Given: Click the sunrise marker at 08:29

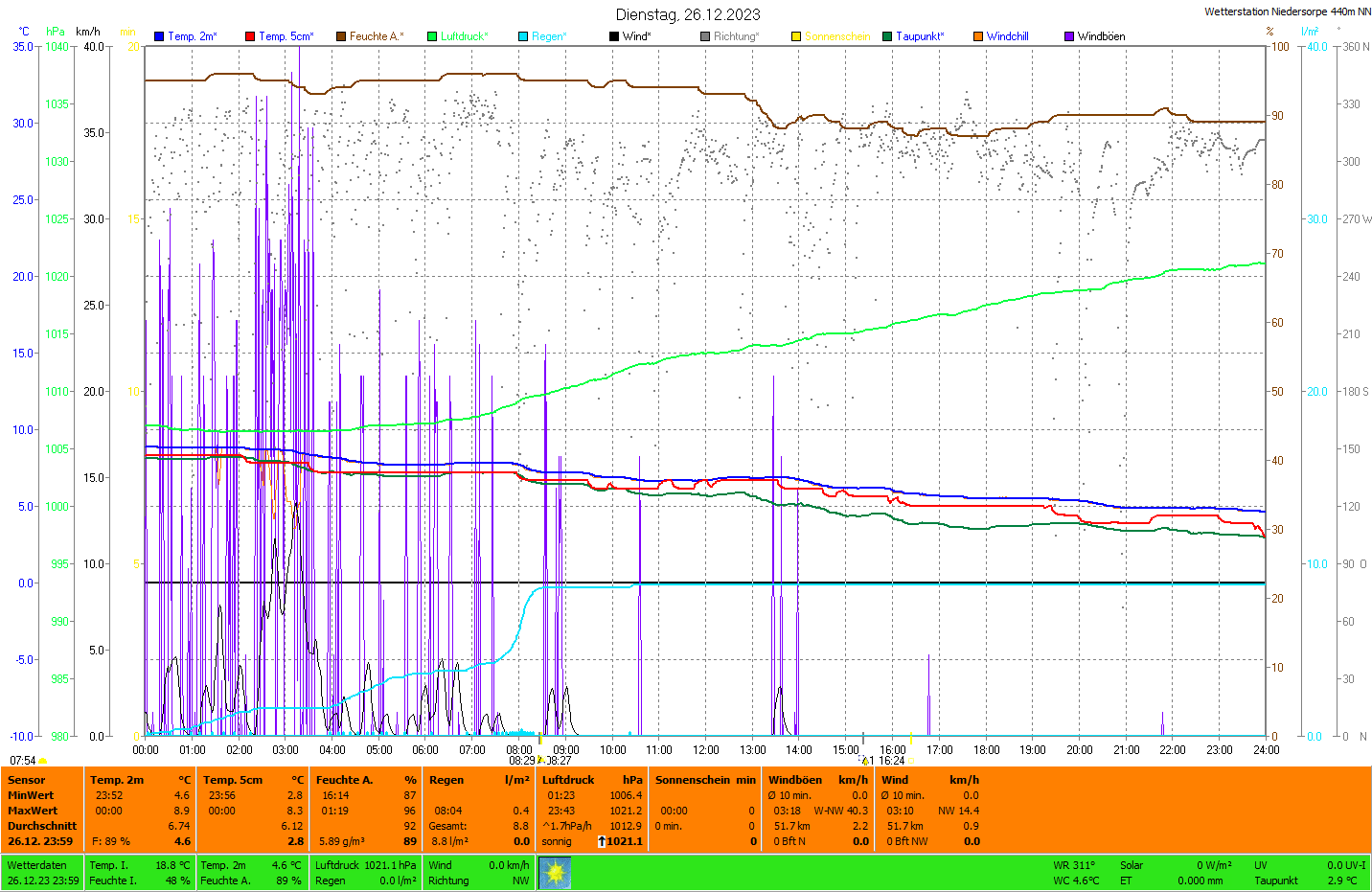Looking at the screenshot, I should (x=540, y=760).
